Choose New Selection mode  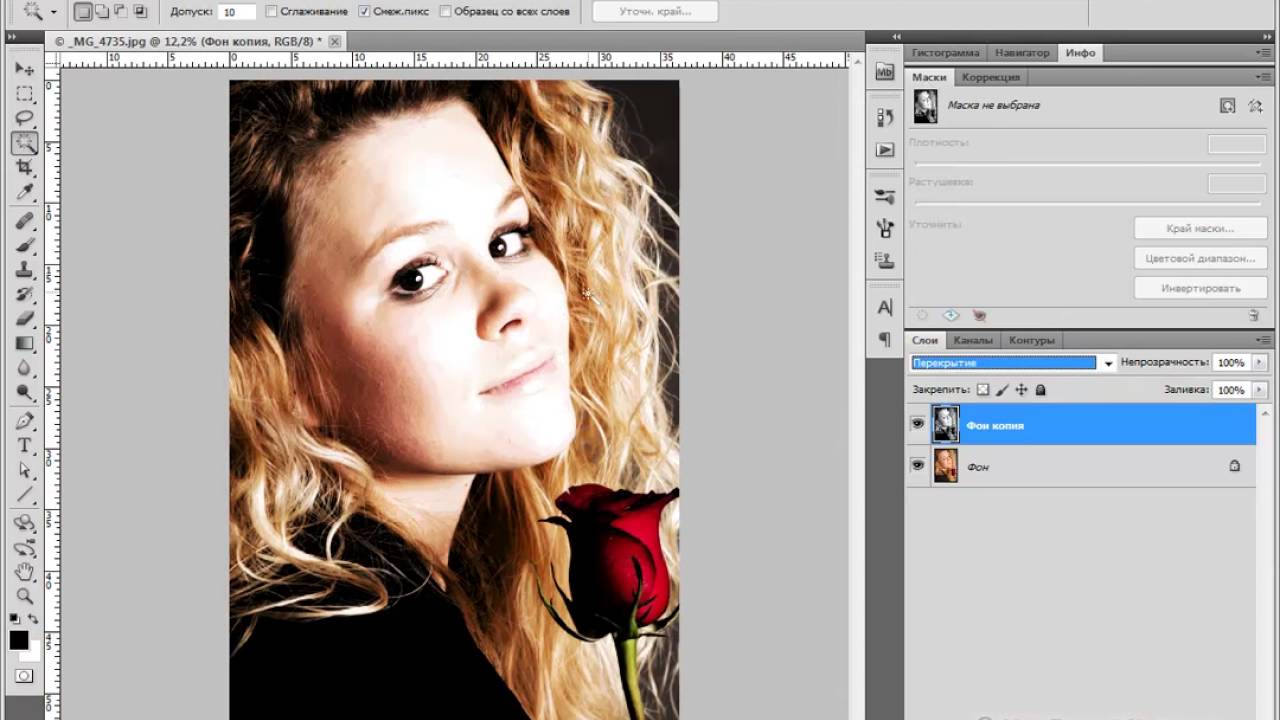coord(84,12)
